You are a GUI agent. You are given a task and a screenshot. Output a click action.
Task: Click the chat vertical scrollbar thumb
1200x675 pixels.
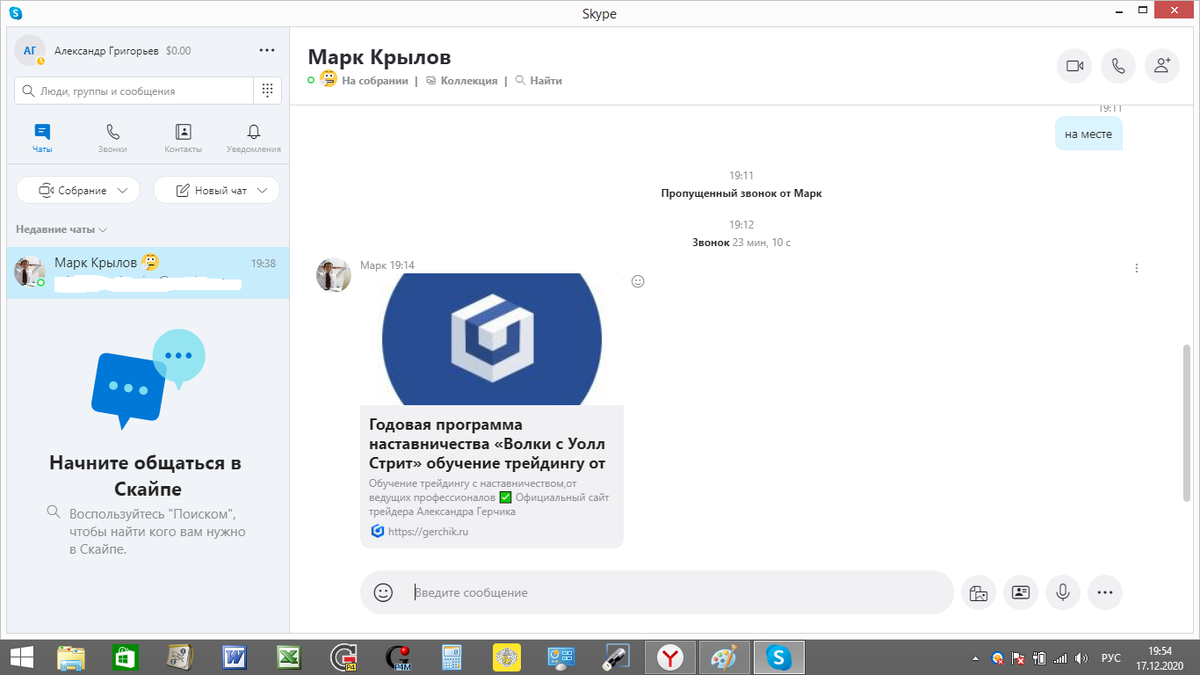(x=1188, y=423)
